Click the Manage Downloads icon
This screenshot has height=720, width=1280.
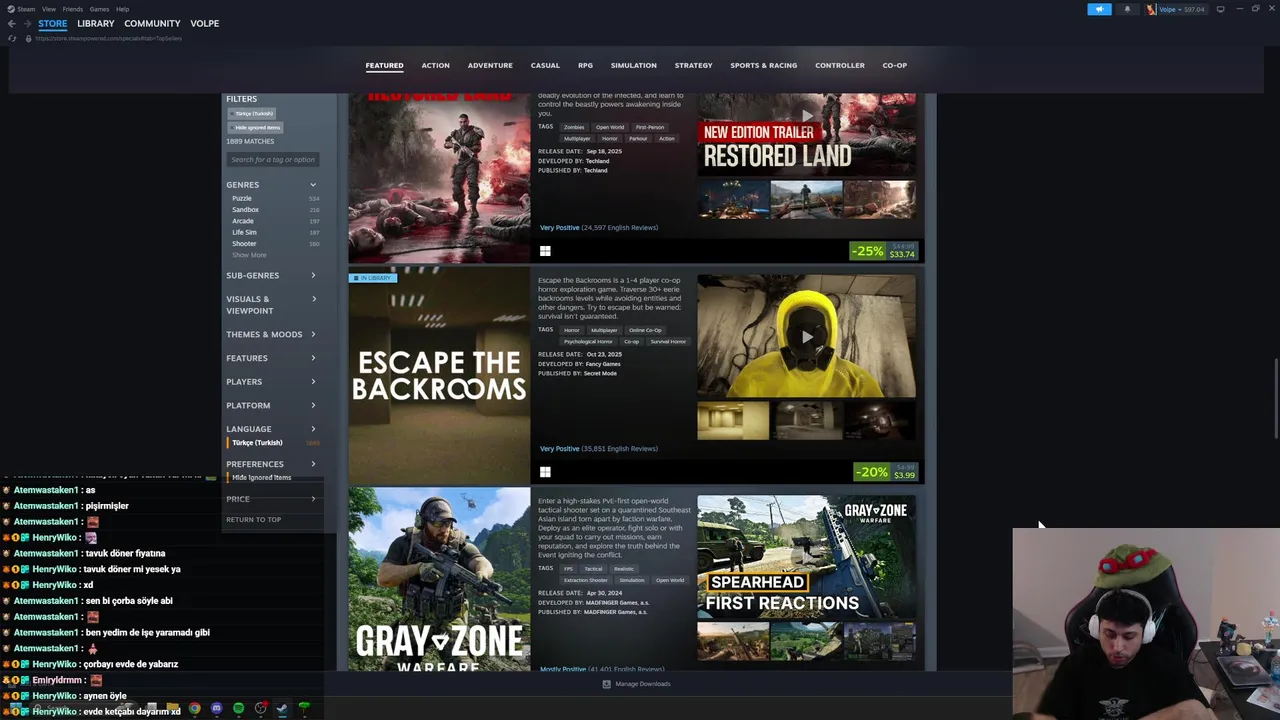point(606,684)
